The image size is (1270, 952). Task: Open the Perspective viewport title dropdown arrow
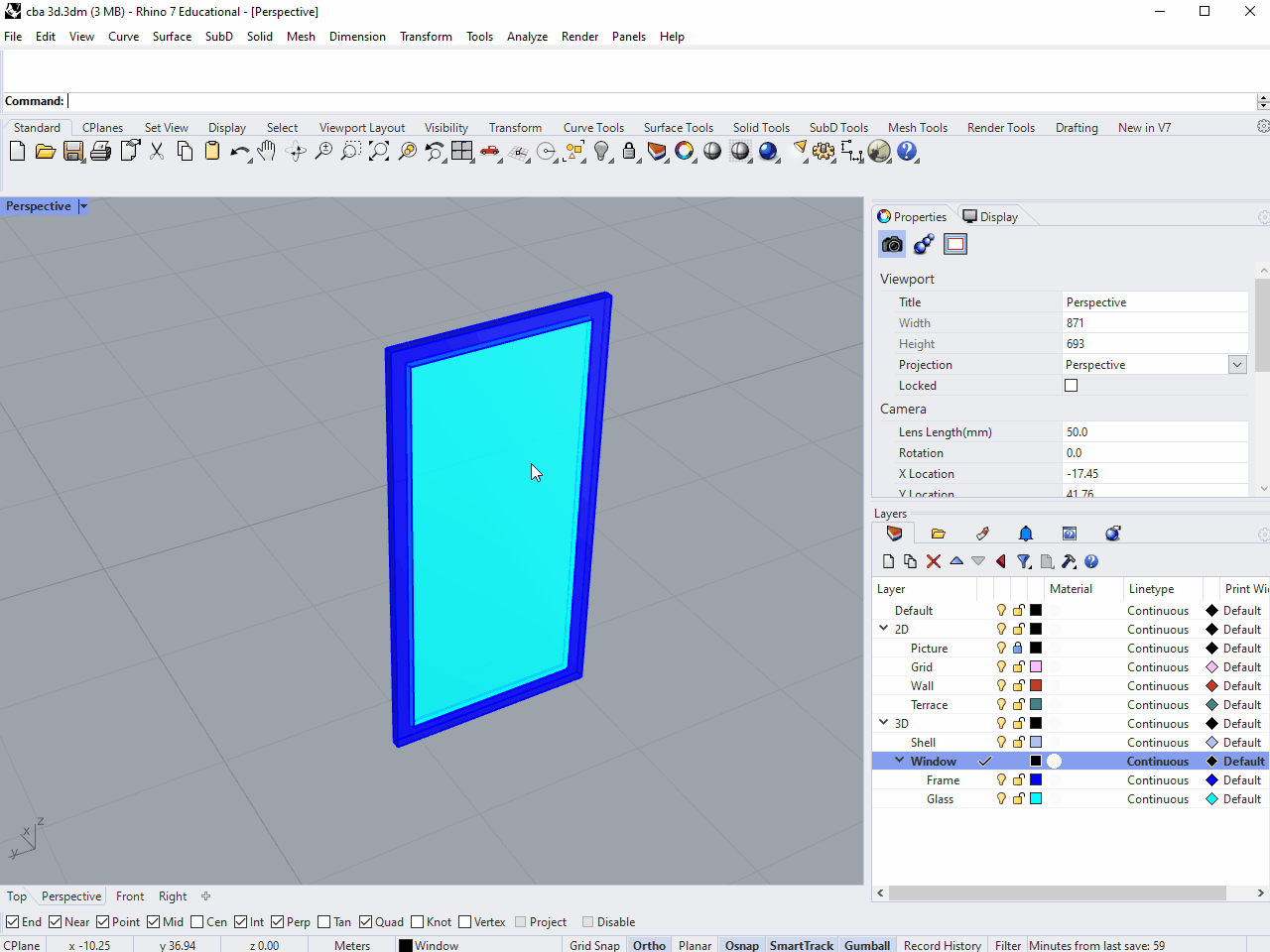[x=83, y=206]
